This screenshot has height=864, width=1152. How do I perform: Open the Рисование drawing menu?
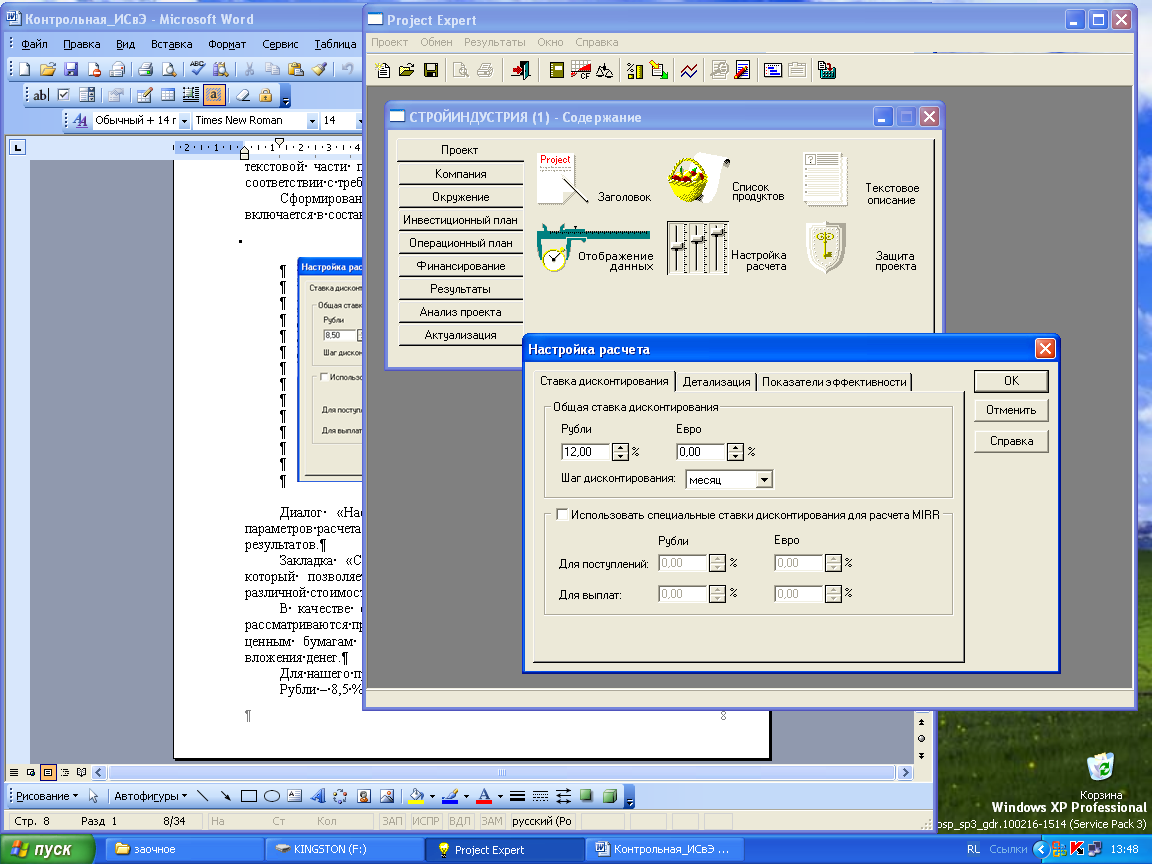point(47,796)
